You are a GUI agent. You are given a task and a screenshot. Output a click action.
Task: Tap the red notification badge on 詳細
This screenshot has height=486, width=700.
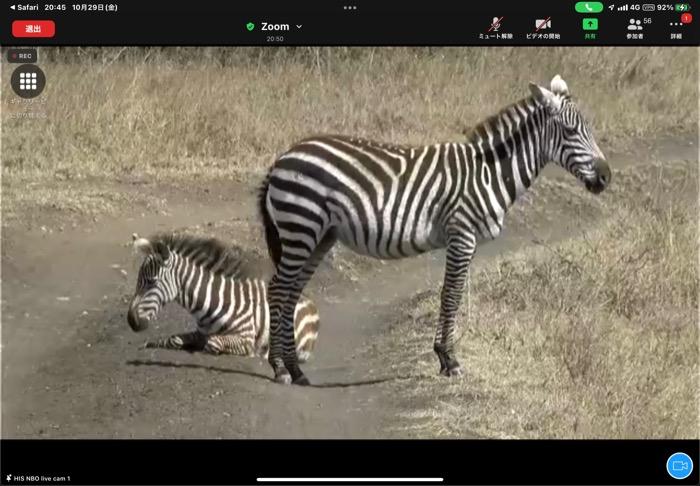[685, 18]
